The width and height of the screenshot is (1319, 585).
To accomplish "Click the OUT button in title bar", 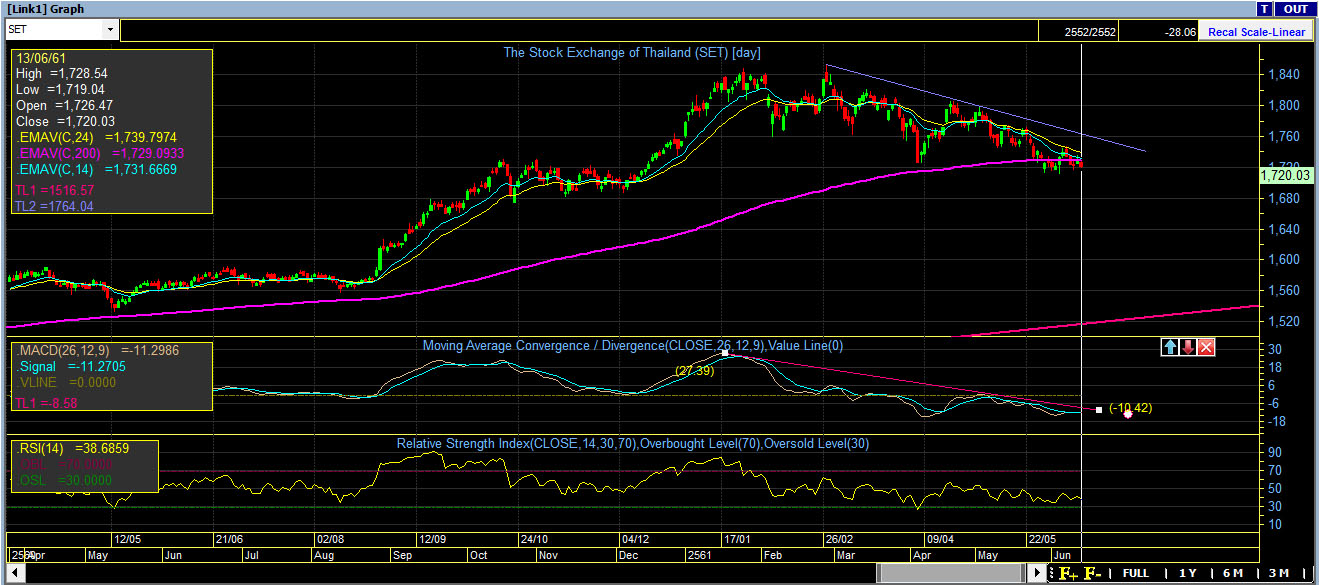I will coord(1295,8).
